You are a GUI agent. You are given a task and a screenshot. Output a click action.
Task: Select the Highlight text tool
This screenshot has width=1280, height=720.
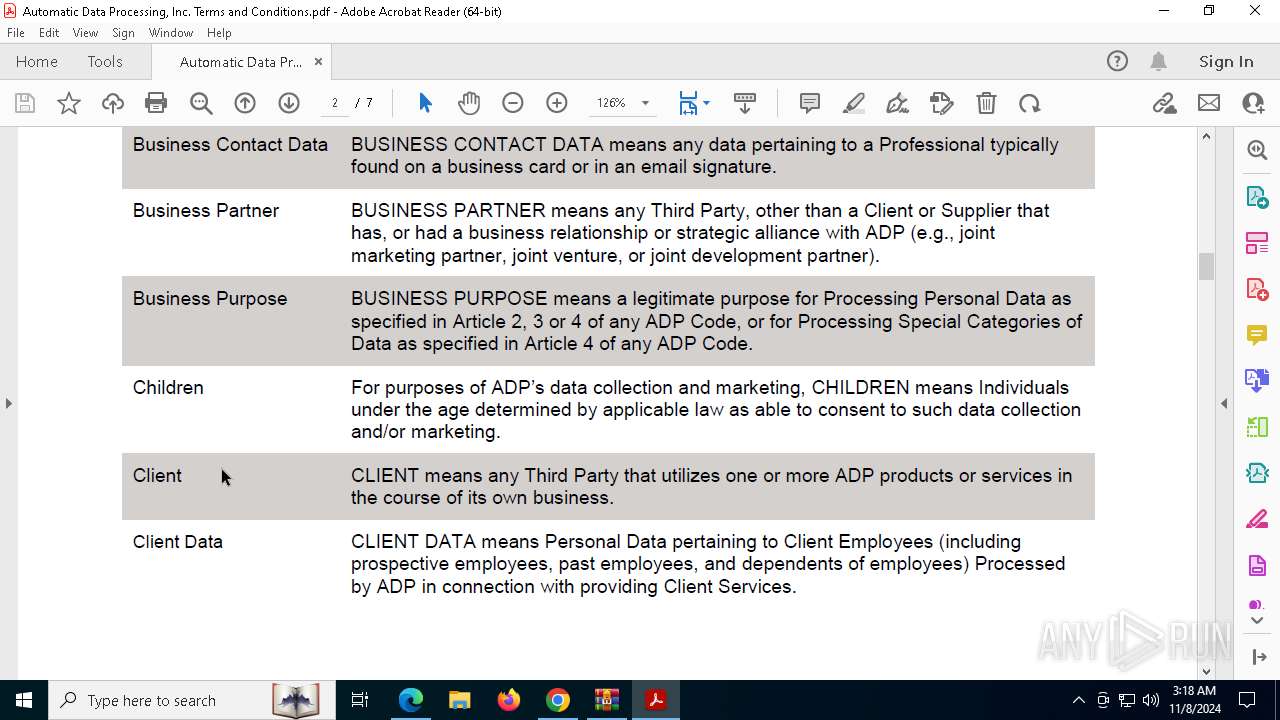tap(854, 103)
